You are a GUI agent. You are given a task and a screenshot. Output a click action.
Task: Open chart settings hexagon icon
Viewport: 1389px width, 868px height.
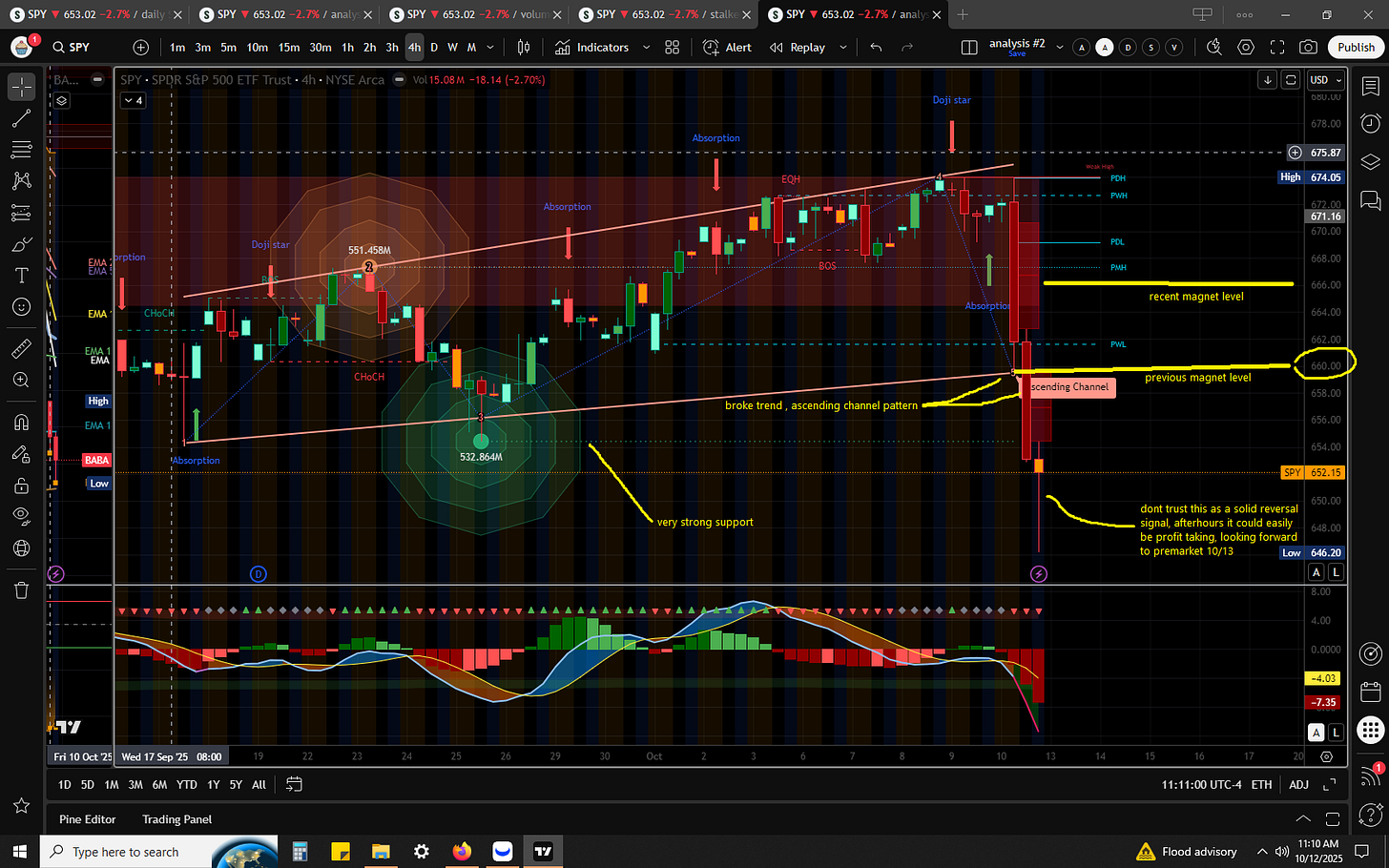(x=1246, y=47)
